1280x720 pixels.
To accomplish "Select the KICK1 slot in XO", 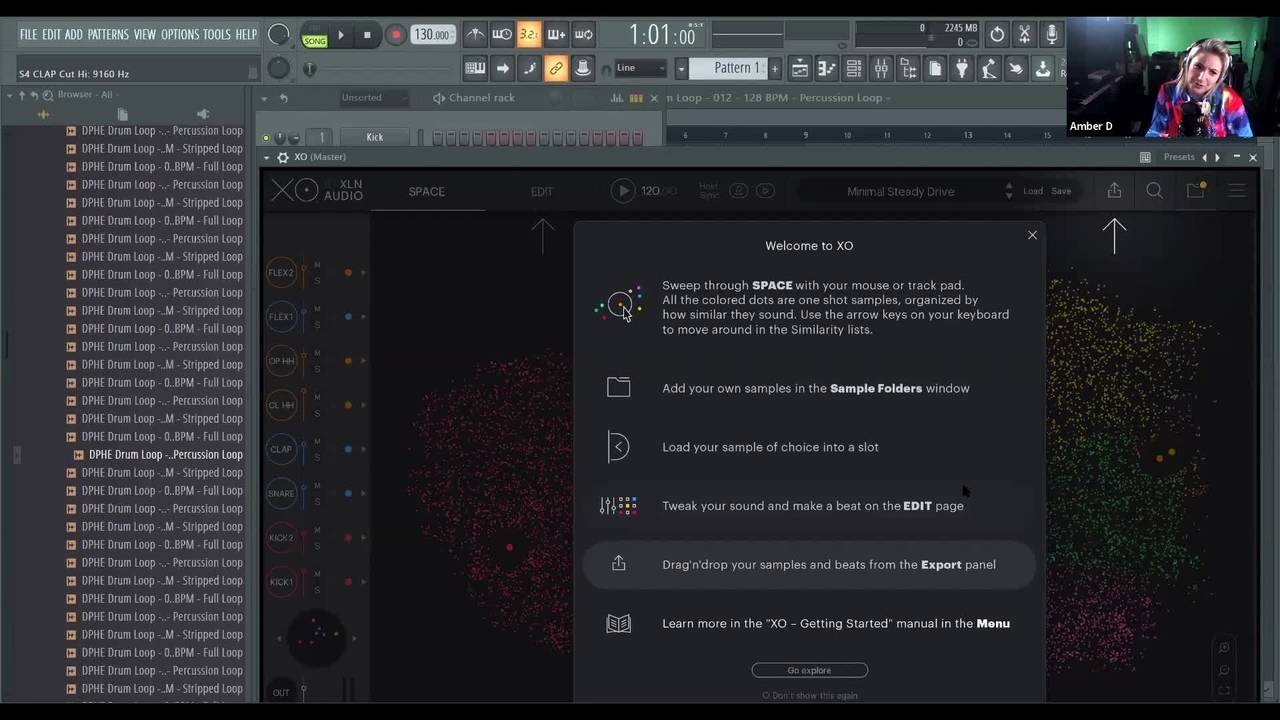I will tap(281, 581).
